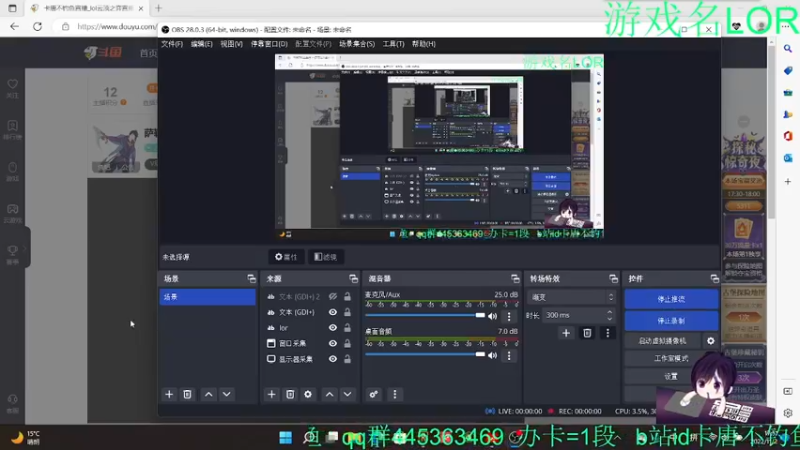Pop out the 混音器 dock panel
The height and width of the screenshot is (450, 800).
(515, 279)
